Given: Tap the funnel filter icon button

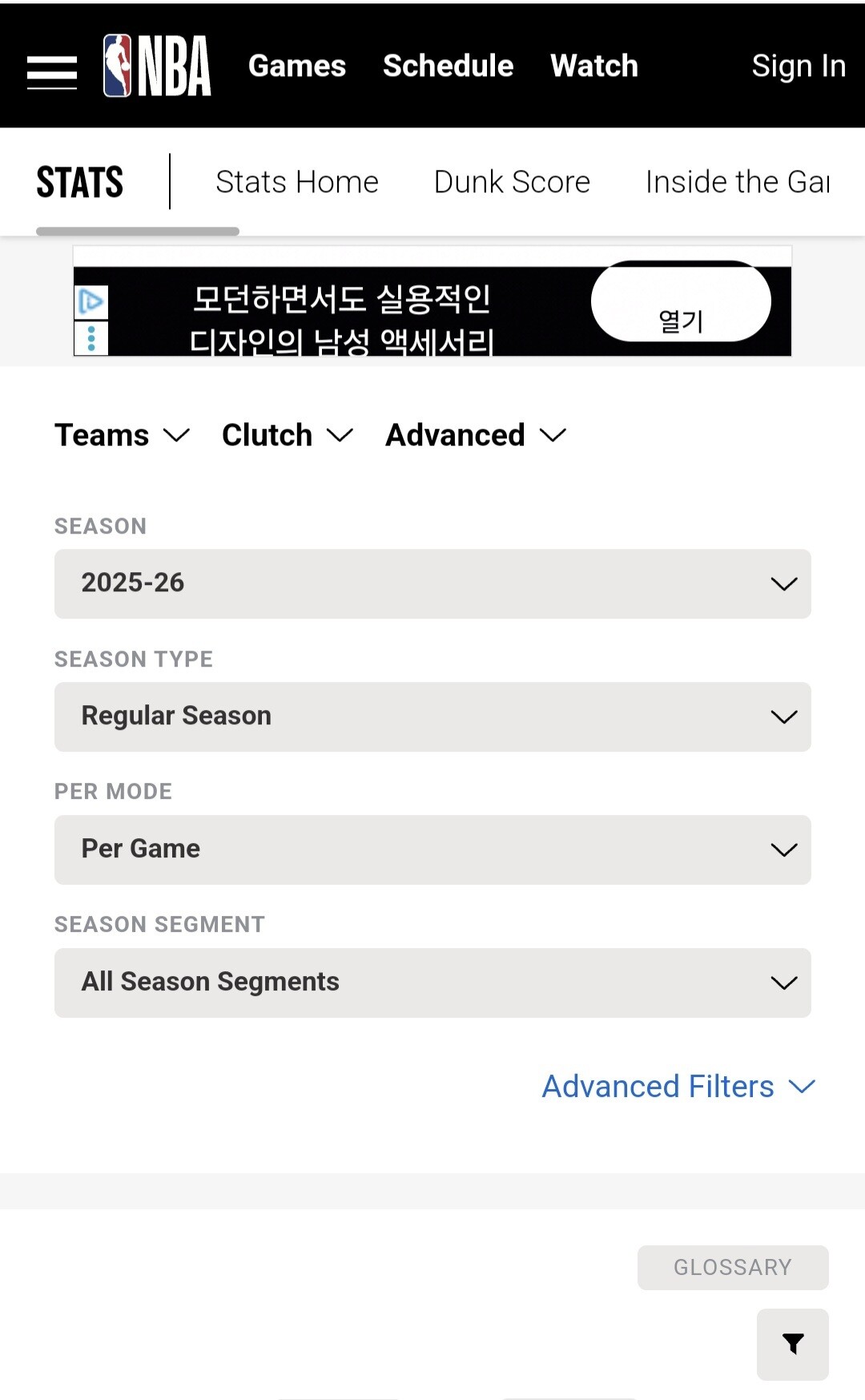Looking at the screenshot, I should (792, 1344).
